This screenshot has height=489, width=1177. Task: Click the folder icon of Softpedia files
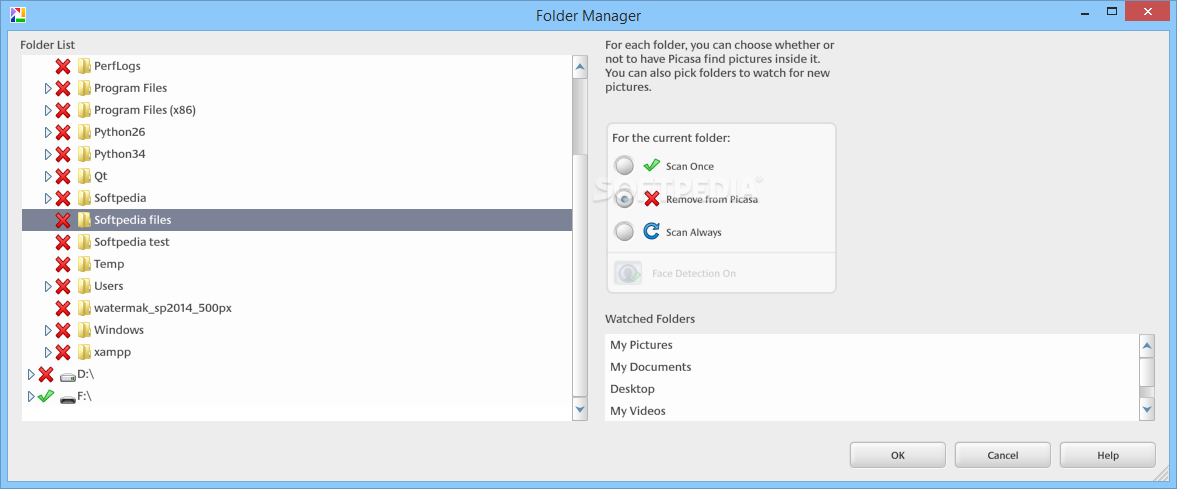tap(84, 220)
